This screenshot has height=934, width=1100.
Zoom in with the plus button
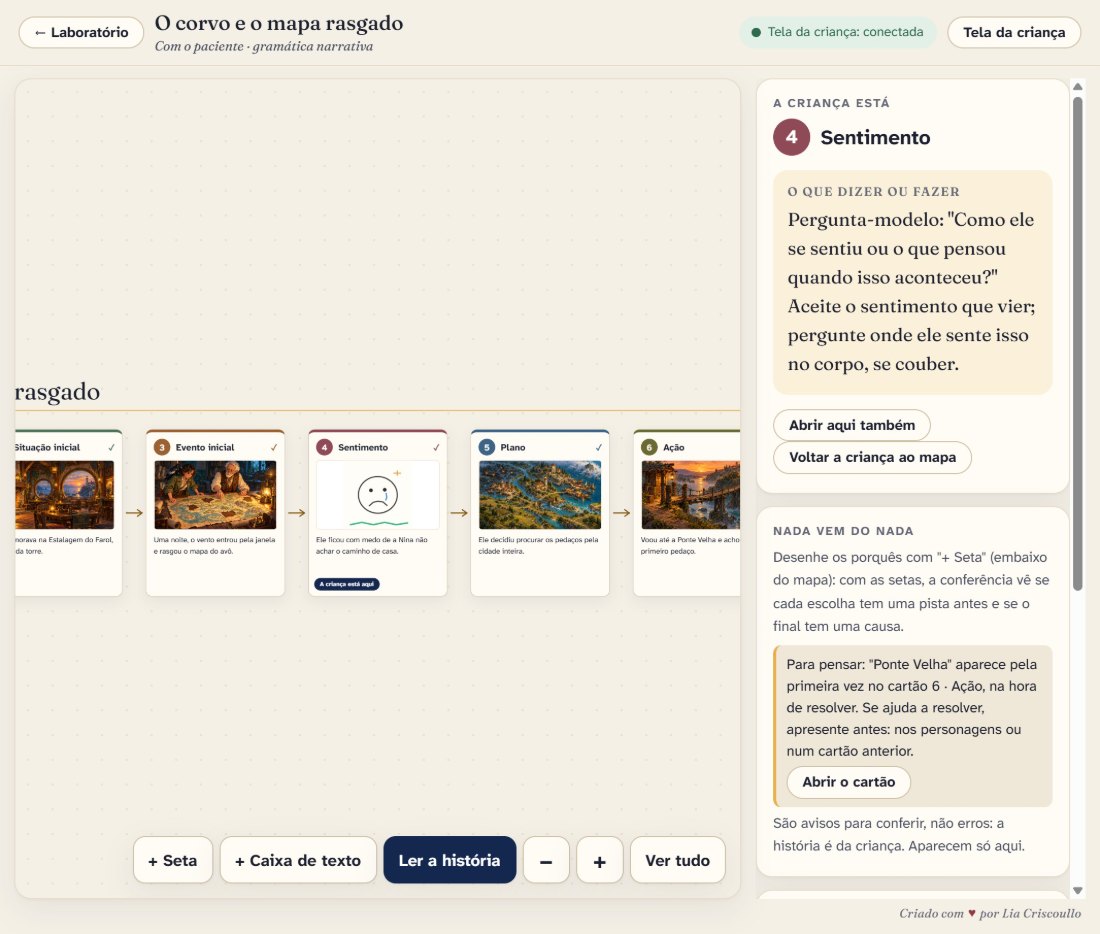(600, 860)
